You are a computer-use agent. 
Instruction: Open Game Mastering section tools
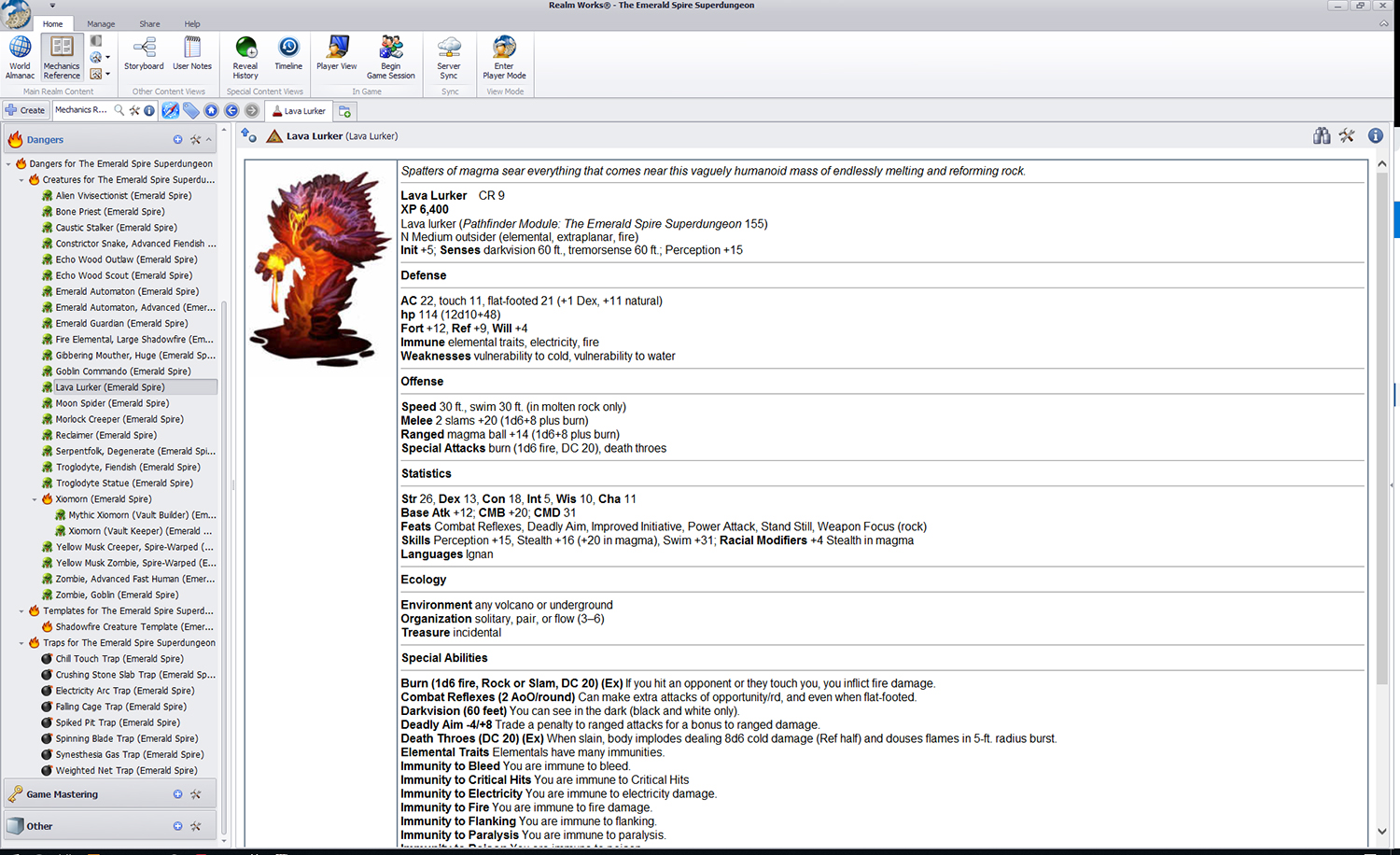point(195,794)
